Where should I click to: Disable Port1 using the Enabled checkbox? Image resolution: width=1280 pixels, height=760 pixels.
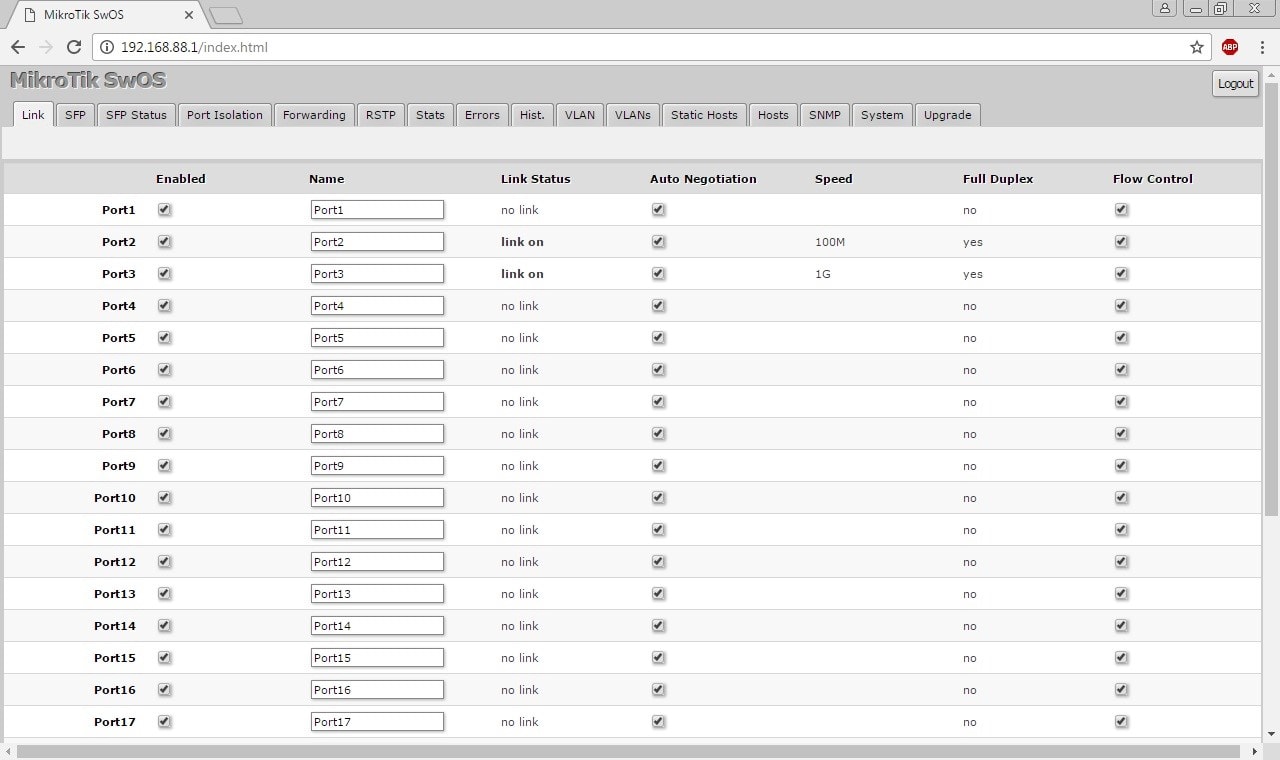pyautogui.click(x=165, y=210)
